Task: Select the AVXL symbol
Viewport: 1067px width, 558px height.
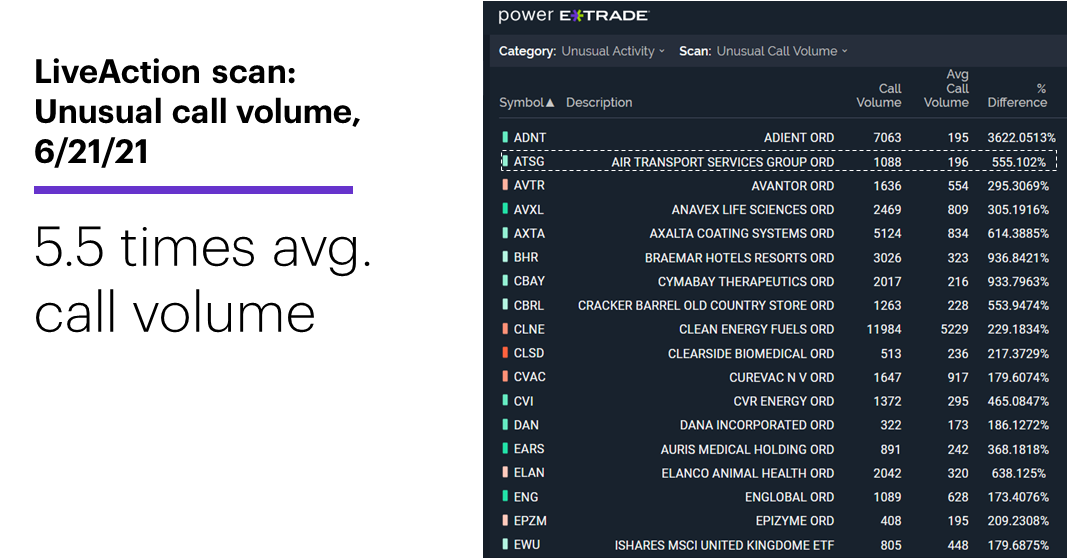Action: point(529,210)
